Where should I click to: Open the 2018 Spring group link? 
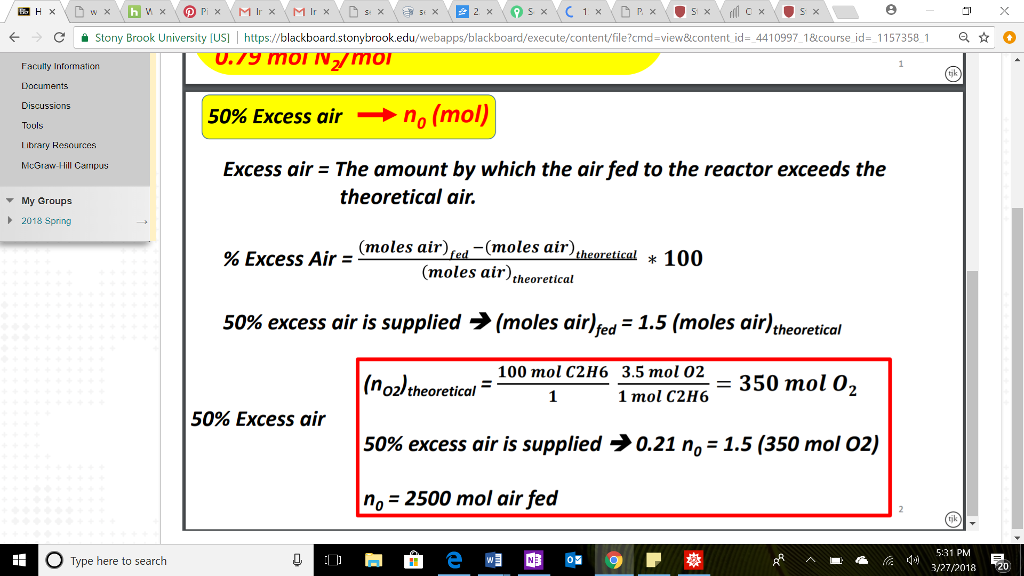[x=46, y=221]
